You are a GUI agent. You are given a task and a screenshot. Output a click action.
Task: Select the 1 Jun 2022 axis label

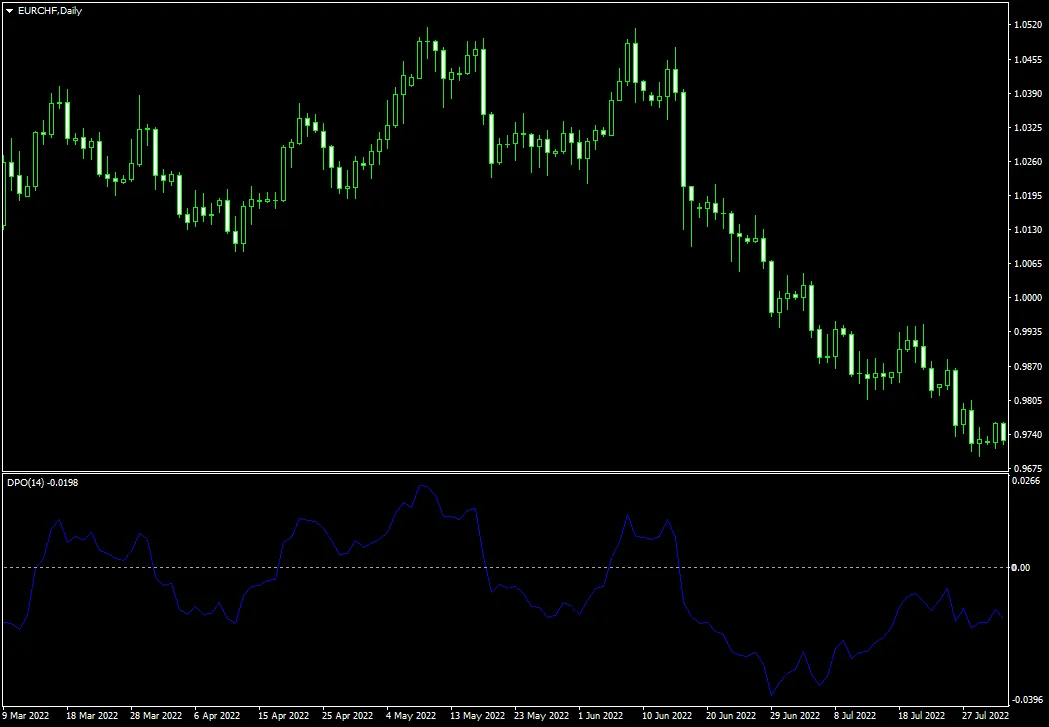600,716
